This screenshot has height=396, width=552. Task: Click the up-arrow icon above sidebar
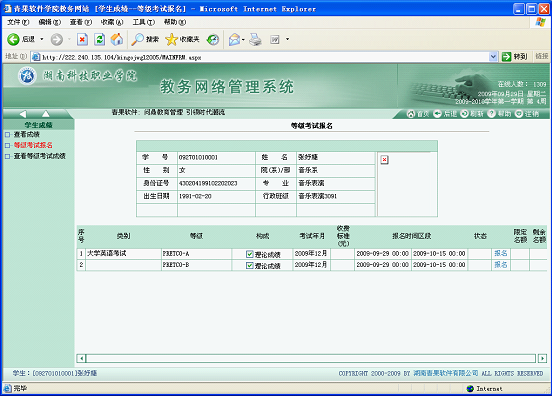click(46, 113)
